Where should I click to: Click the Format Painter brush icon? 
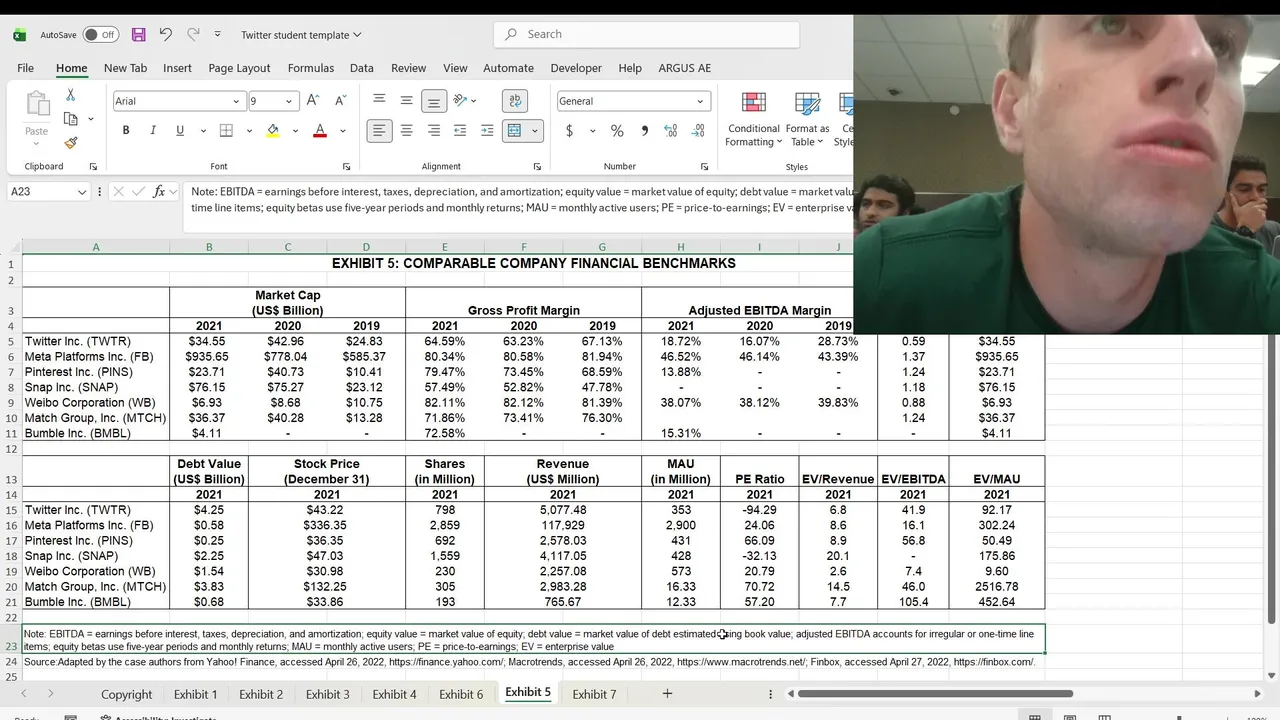(70, 143)
